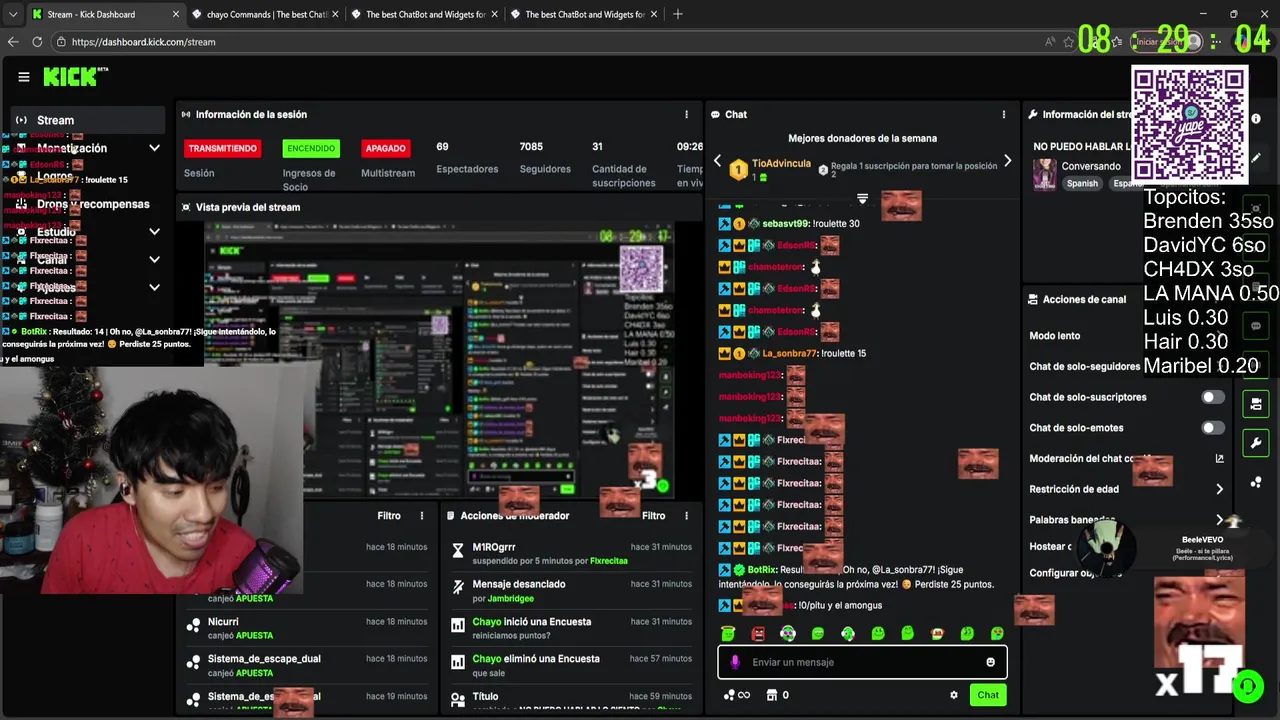Switch to the second 'The best ChatBot and Widgets' tab
Image resolution: width=1280 pixels, height=720 pixels.
tap(425, 14)
